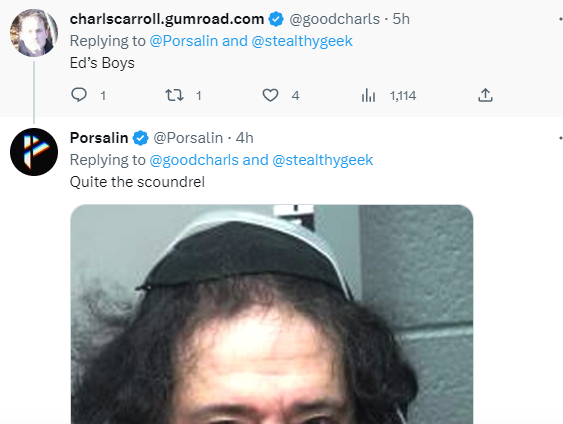The width and height of the screenshot is (563, 424).
Task: Open Porsalin's black logo avatar
Action: point(34,152)
